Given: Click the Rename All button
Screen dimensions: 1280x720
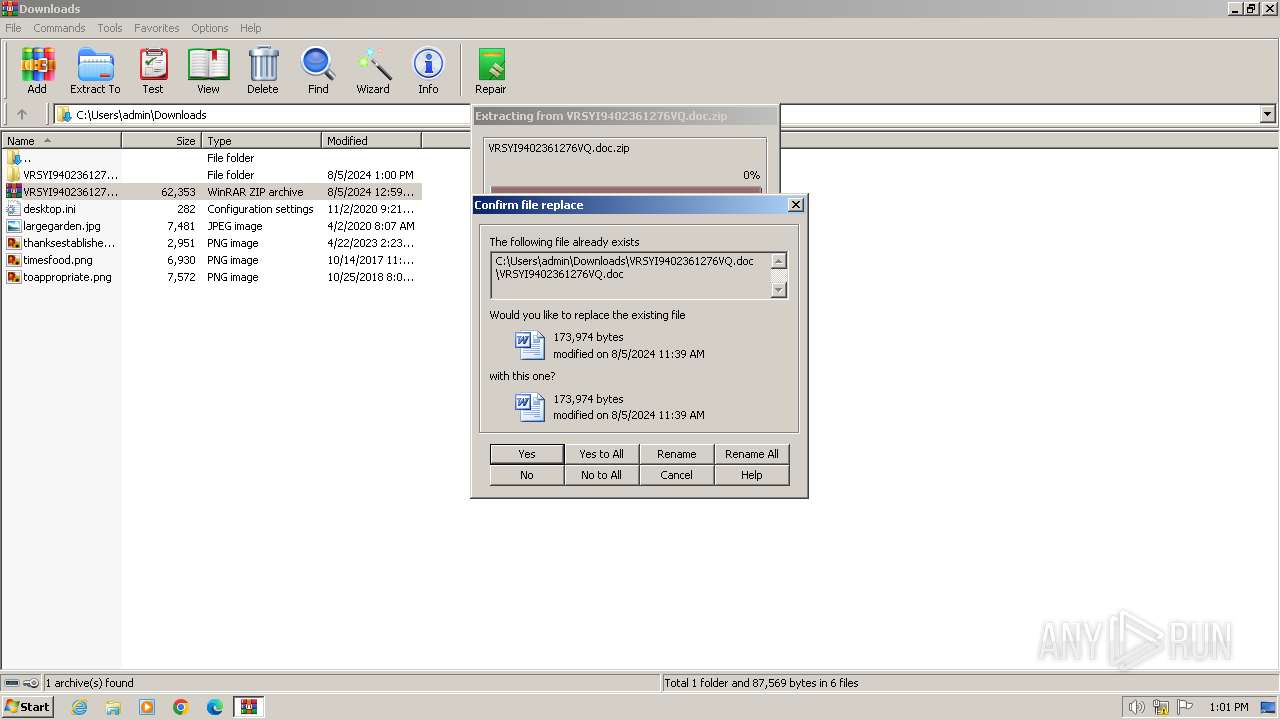Looking at the screenshot, I should pos(751,454).
